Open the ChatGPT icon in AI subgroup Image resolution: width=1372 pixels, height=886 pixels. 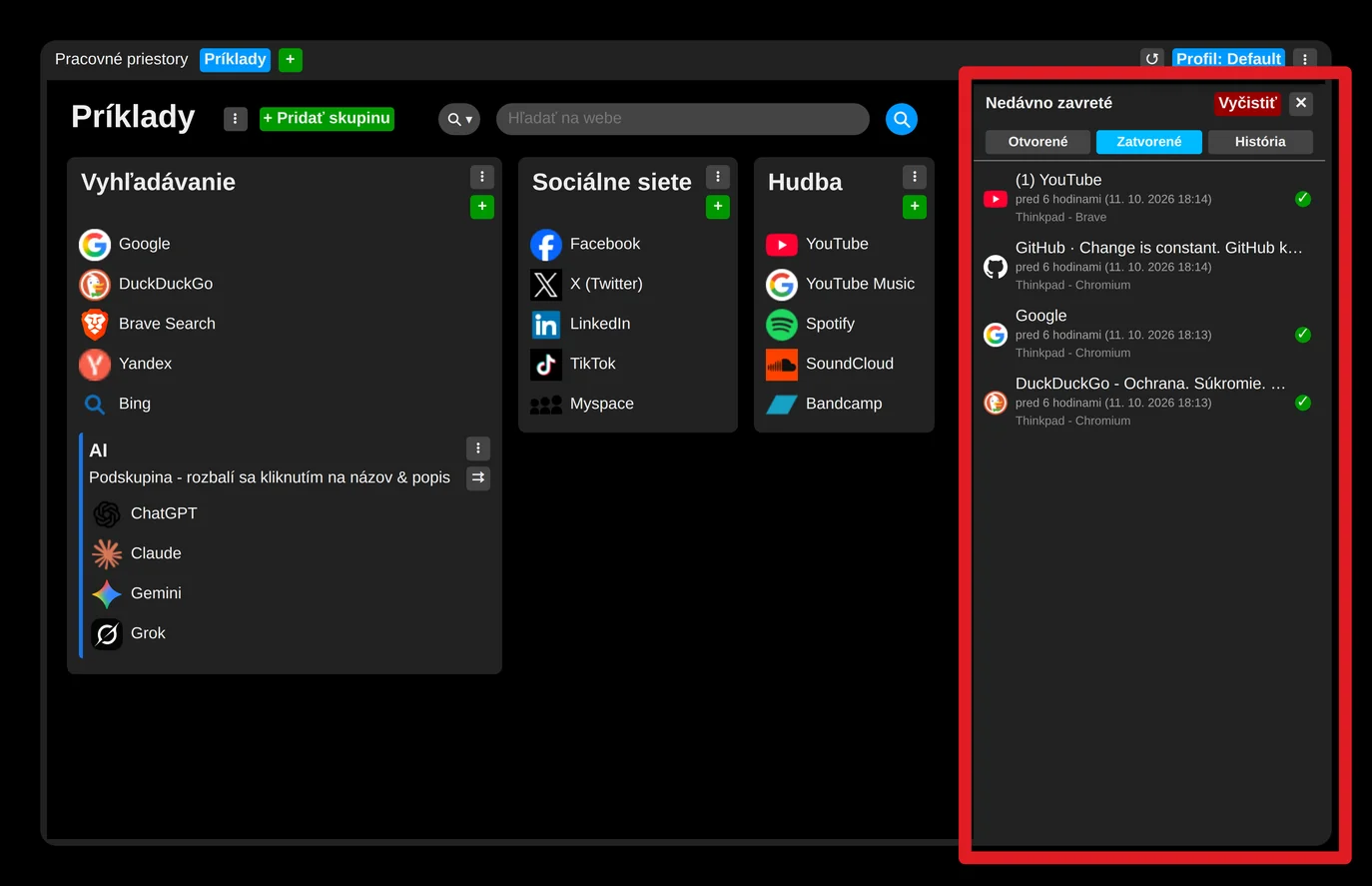pos(107,513)
